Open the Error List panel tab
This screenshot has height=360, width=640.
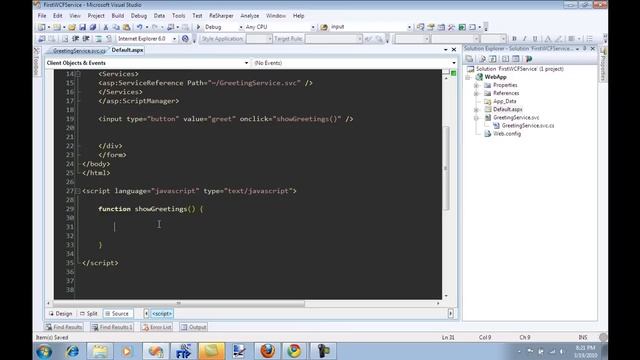pos(157,327)
